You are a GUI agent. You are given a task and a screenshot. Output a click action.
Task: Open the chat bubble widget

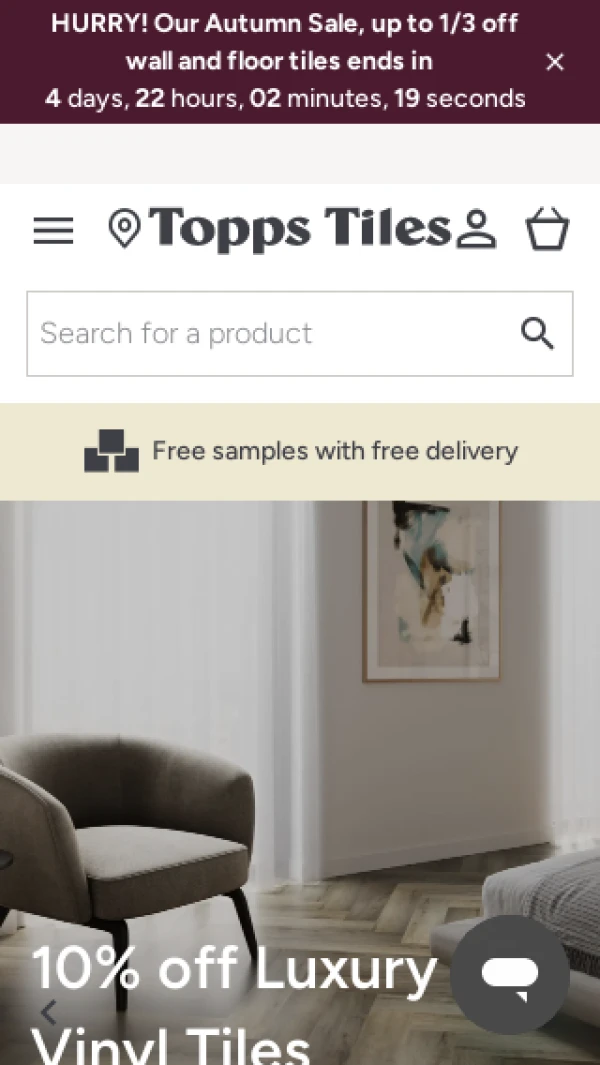click(x=510, y=975)
